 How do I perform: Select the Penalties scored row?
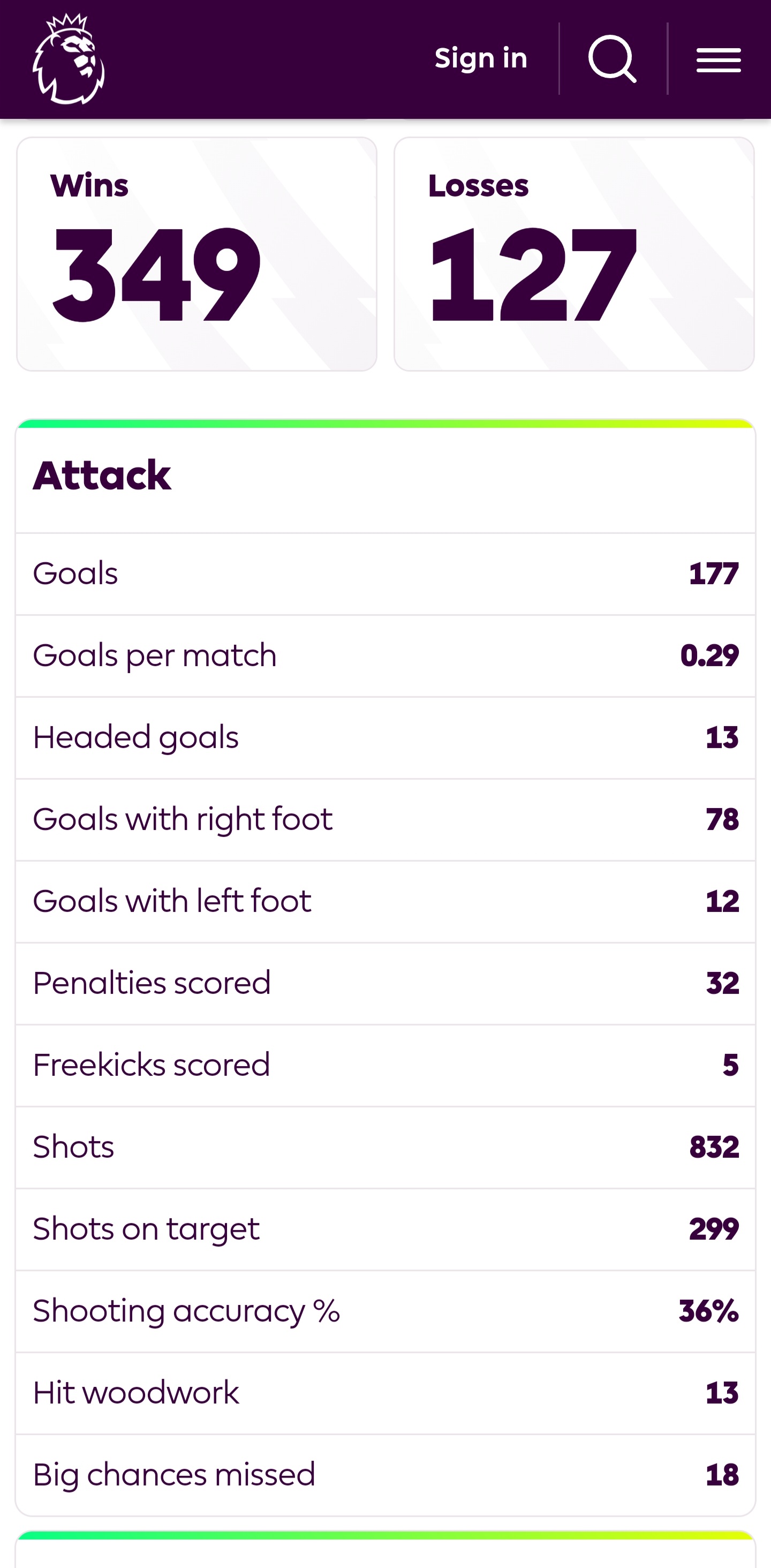(385, 984)
